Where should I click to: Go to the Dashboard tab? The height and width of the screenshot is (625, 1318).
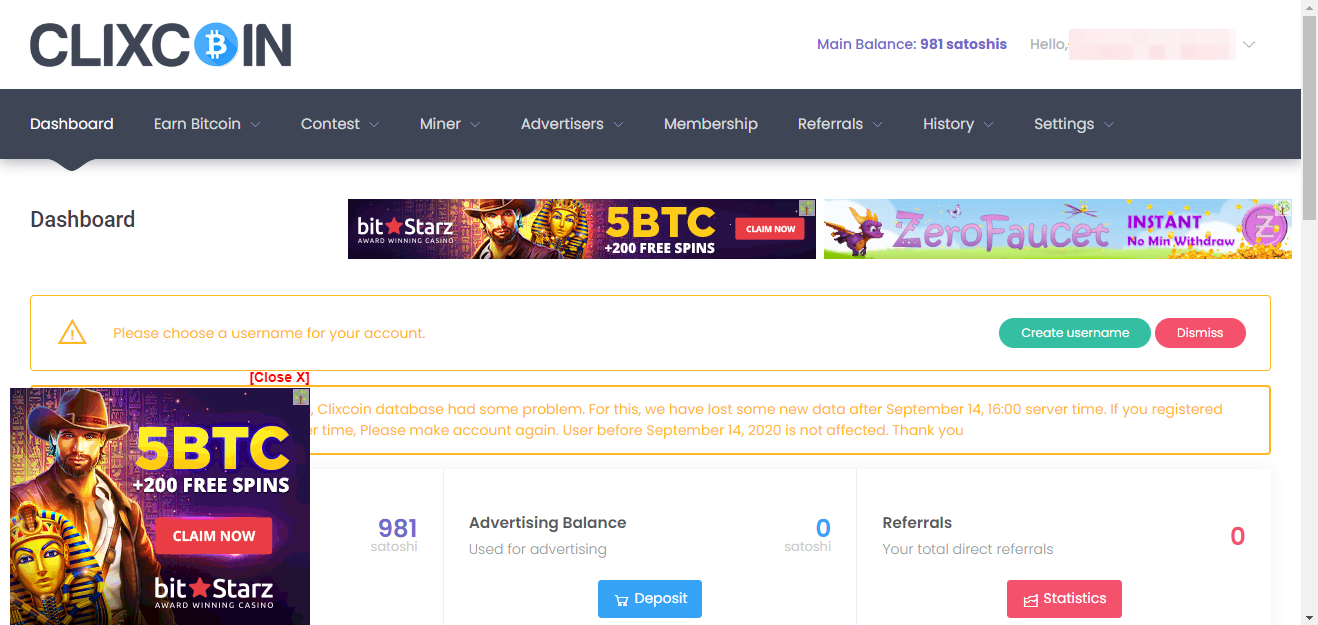pos(72,124)
